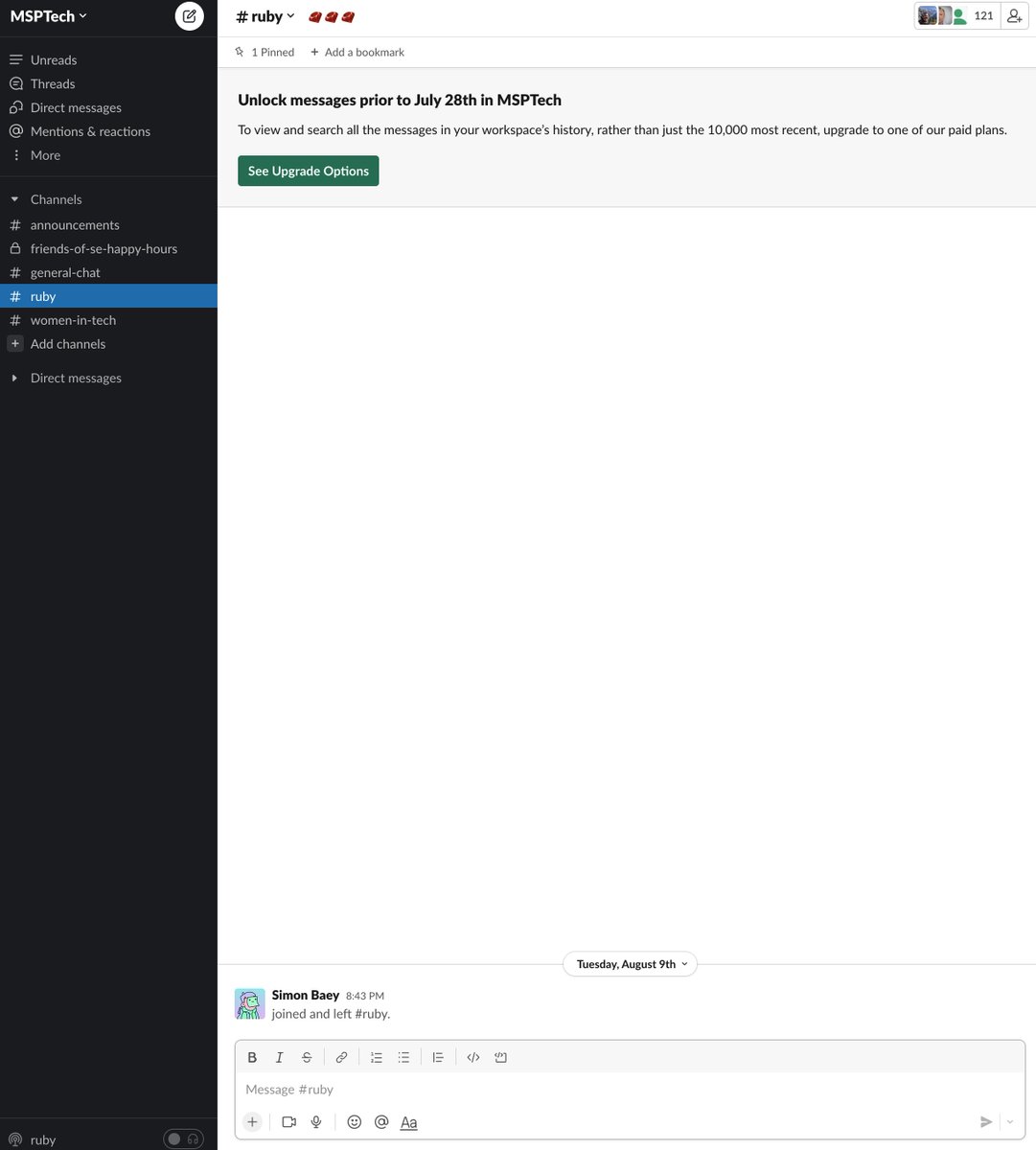This screenshot has height=1150, width=1036.
Task: Hide formatting with the Aa toggle
Action: tap(408, 1121)
